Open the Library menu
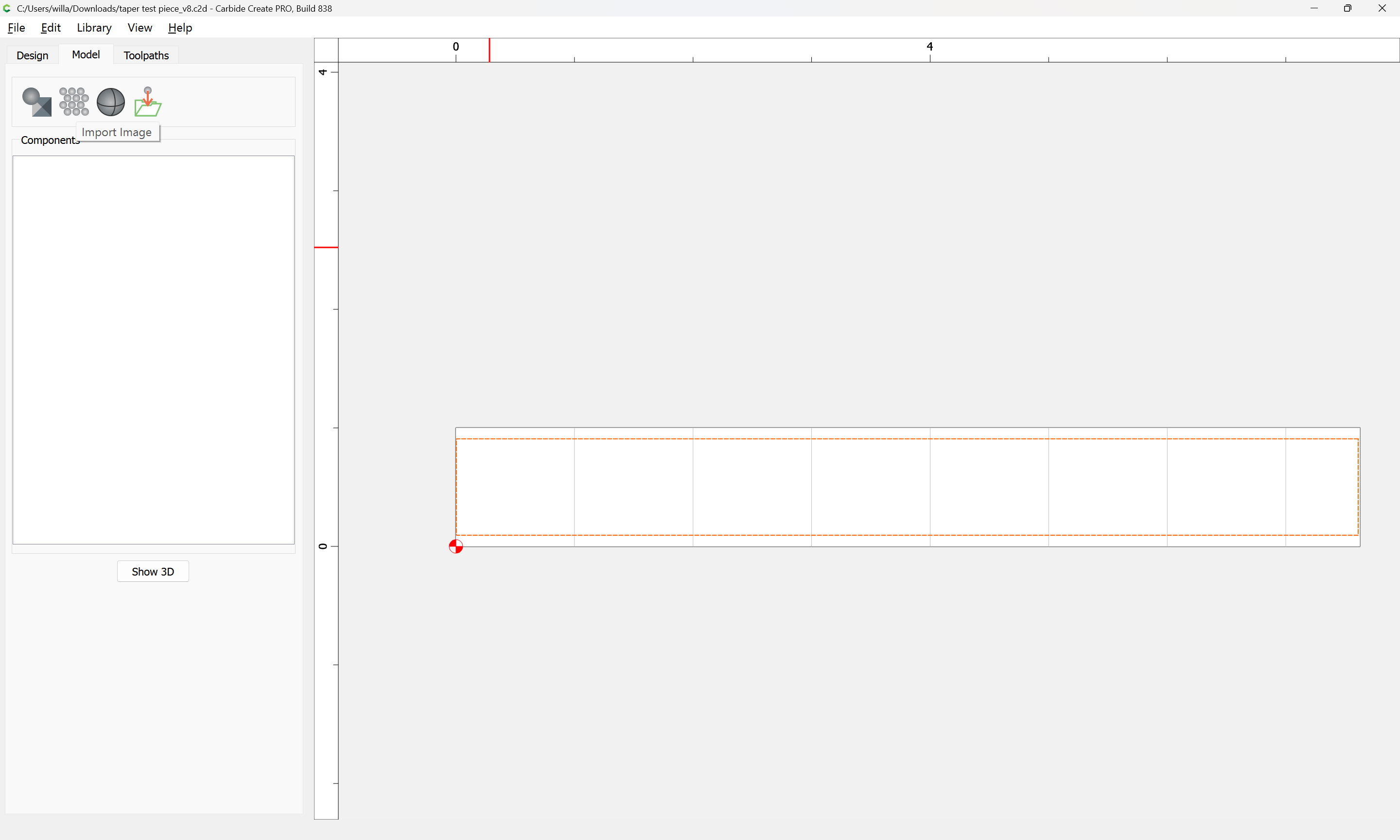This screenshot has height=840, width=1400. (x=94, y=28)
